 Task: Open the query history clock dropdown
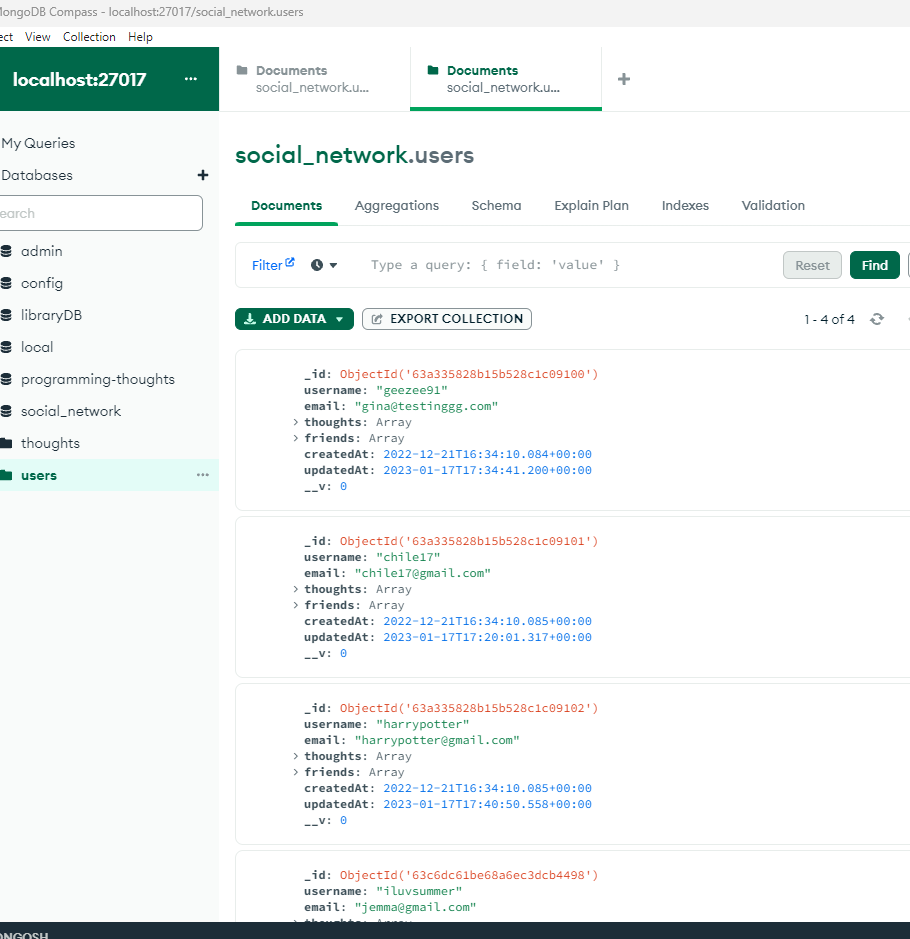(324, 265)
